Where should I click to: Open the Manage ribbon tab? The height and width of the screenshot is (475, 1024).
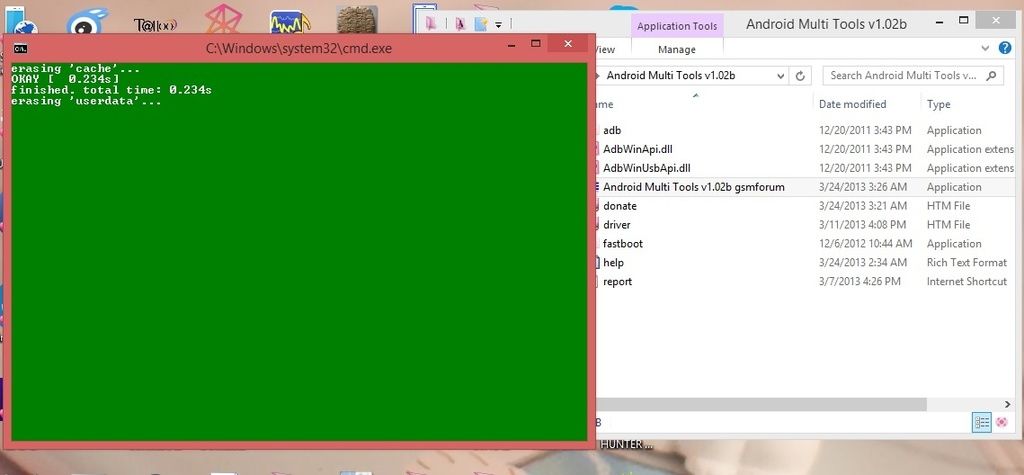coord(677,49)
